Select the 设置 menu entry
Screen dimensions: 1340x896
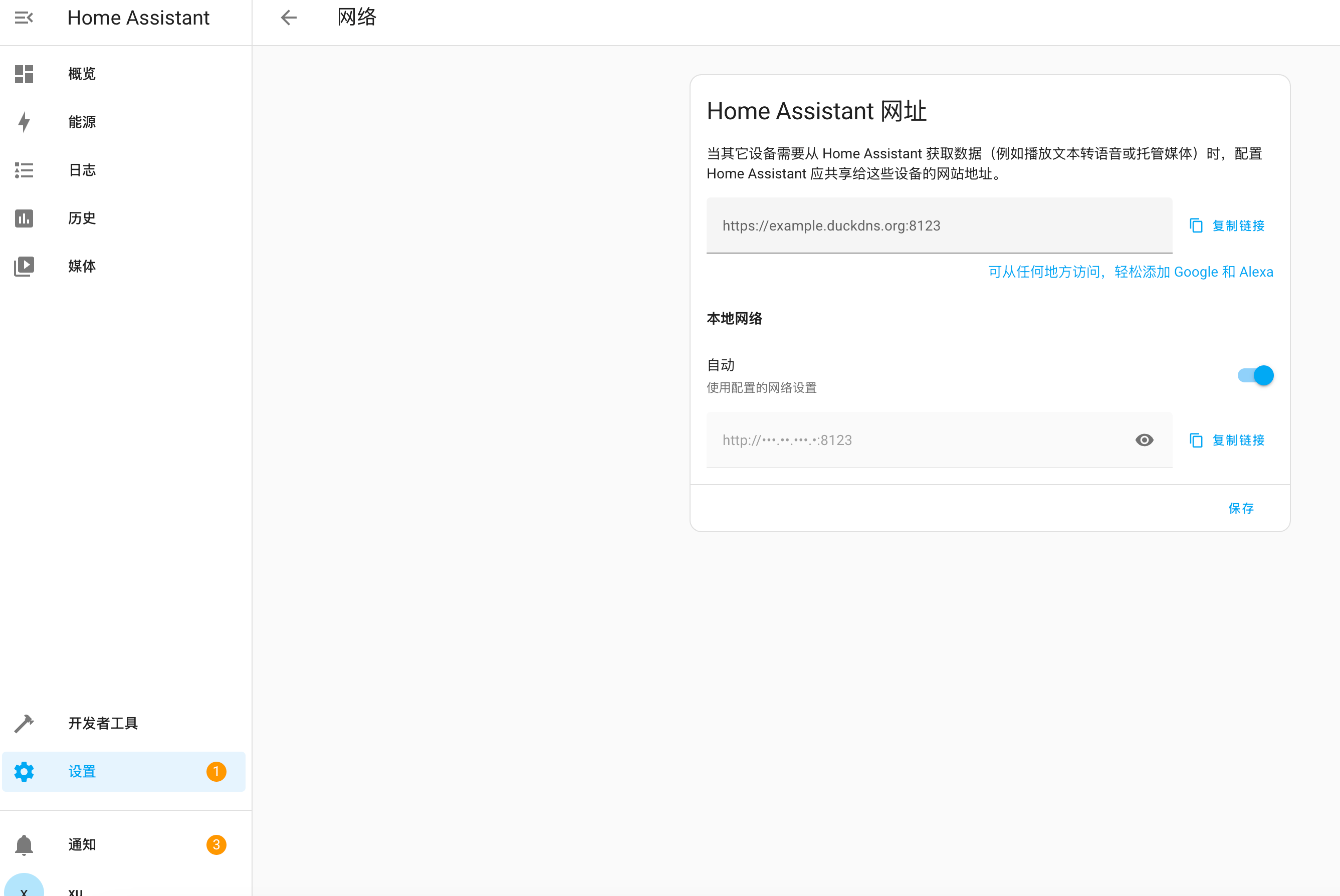(x=82, y=771)
